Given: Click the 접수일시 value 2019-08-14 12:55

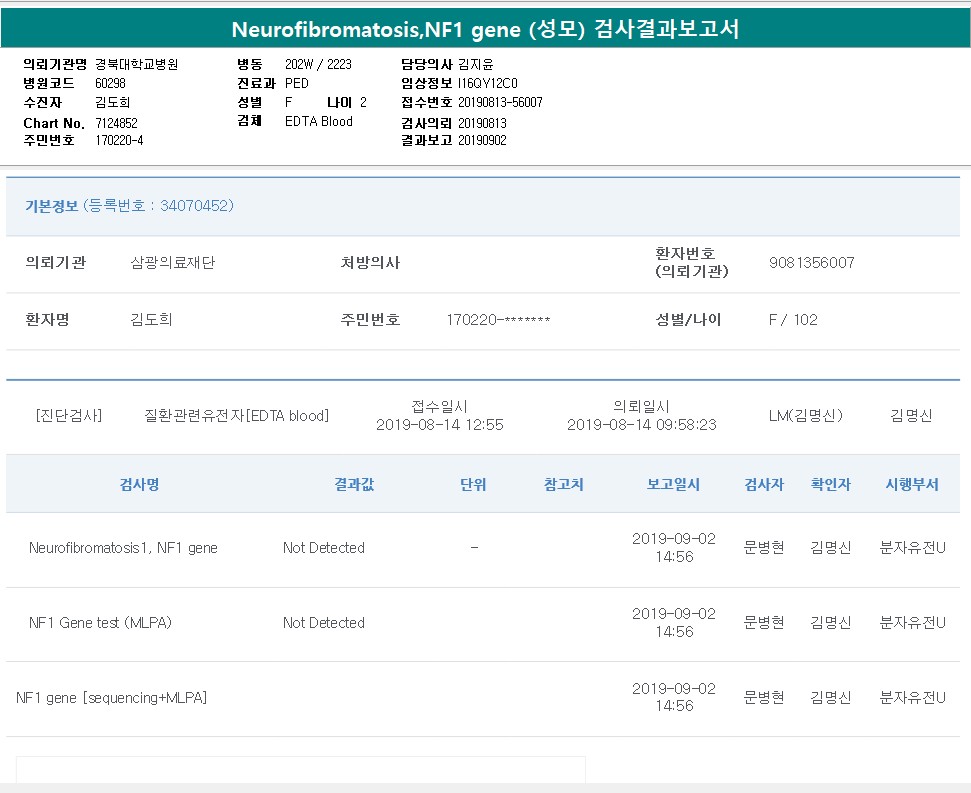Looking at the screenshot, I should point(439,425).
